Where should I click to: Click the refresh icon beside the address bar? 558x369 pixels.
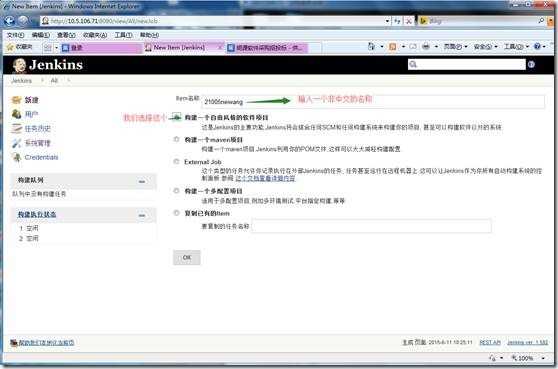click(397, 21)
